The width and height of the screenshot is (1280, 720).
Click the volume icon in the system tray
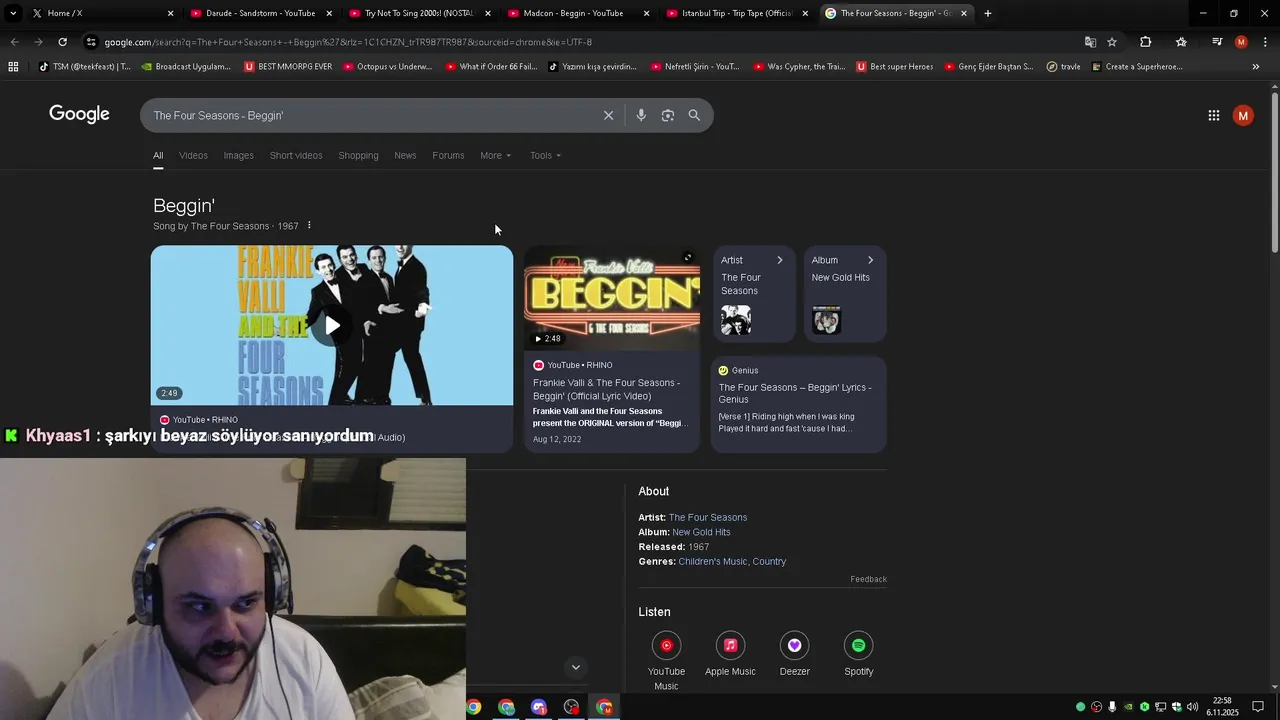[x=1192, y=707]
